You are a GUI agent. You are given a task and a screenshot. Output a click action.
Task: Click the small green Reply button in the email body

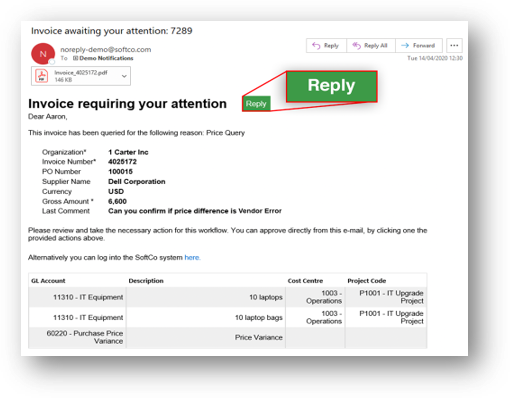[x=256, y=104]
